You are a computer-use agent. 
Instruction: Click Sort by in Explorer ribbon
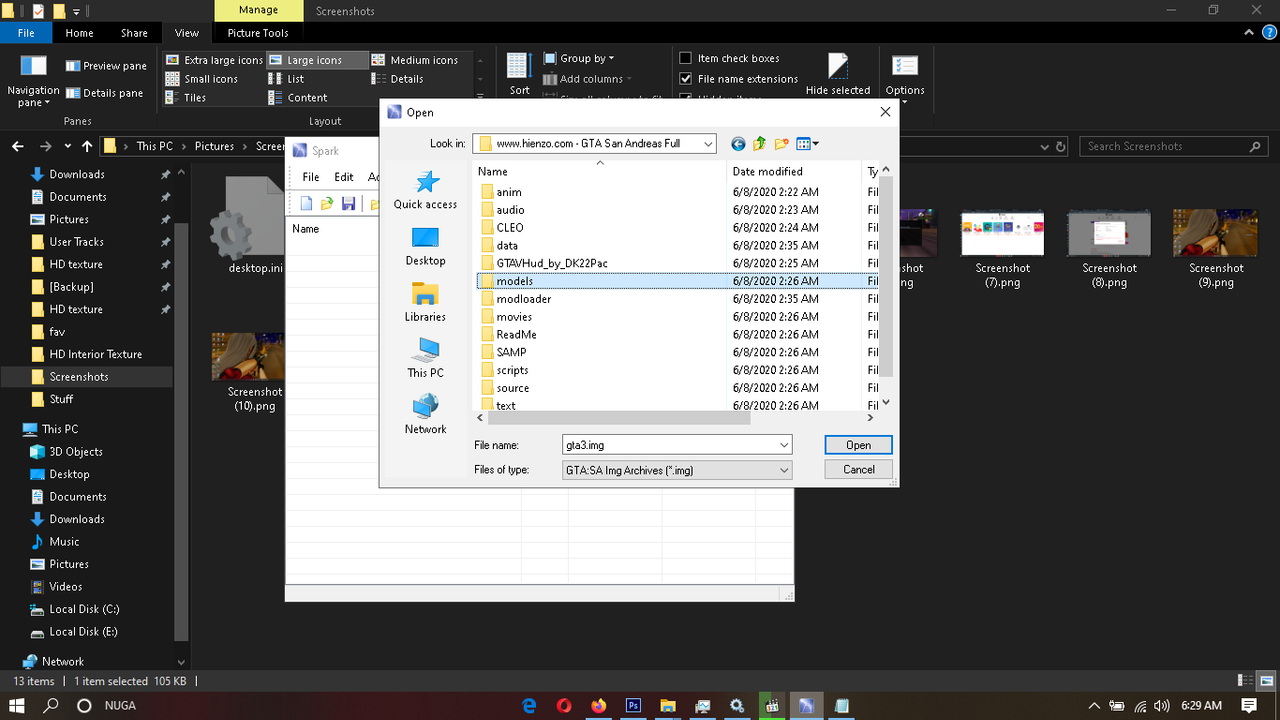pos(519,73)
